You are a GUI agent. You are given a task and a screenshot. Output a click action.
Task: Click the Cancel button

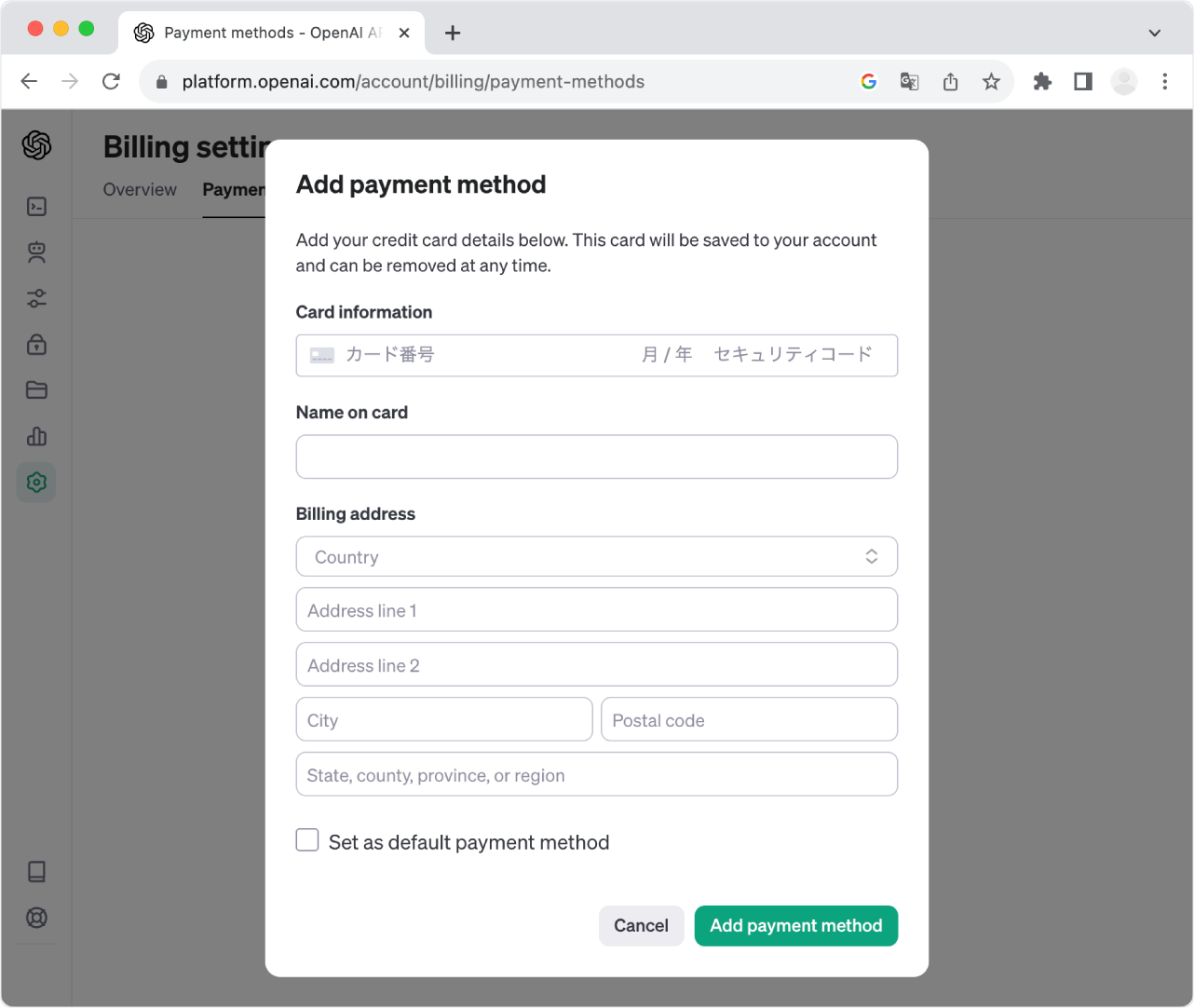pyautogui.click(x=641, y=926)
